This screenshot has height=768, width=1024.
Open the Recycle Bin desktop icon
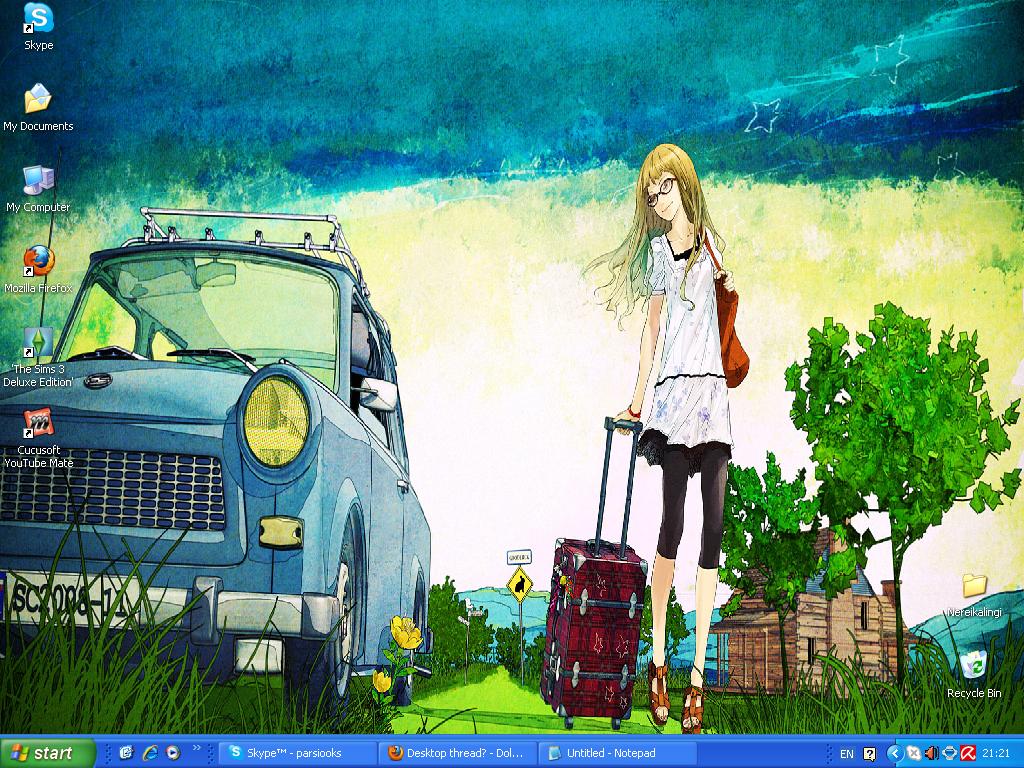pos(974,675)
